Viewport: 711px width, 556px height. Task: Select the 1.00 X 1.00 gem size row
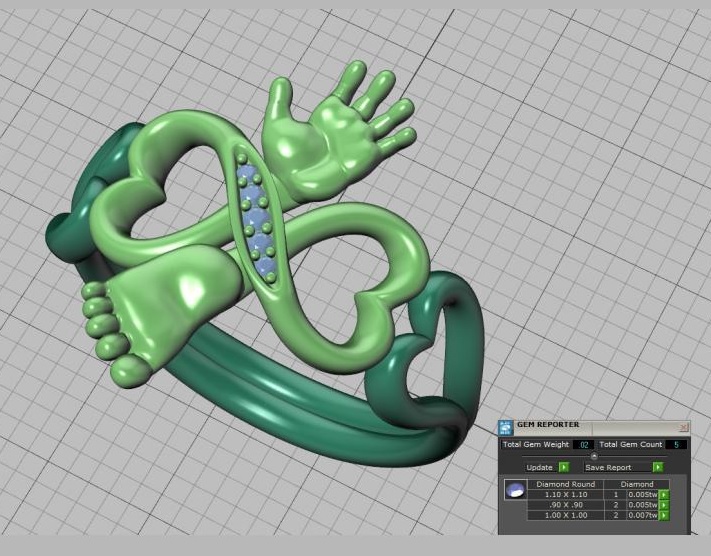(x=565, y=516)
